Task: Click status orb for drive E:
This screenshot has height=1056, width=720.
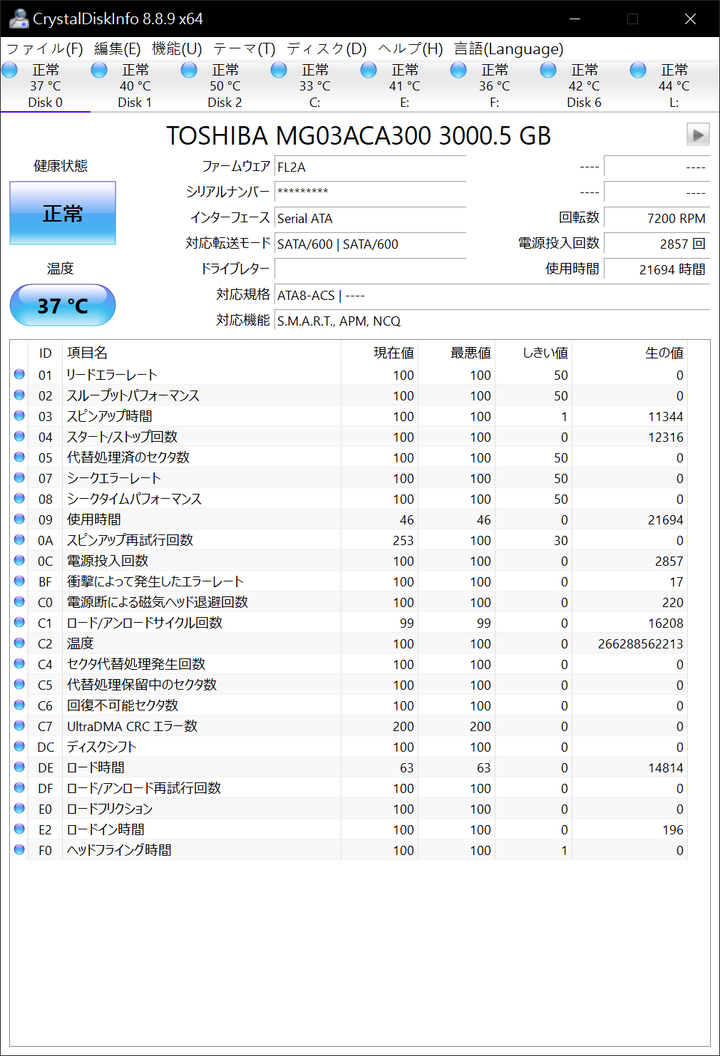Action: pos(368,69)
